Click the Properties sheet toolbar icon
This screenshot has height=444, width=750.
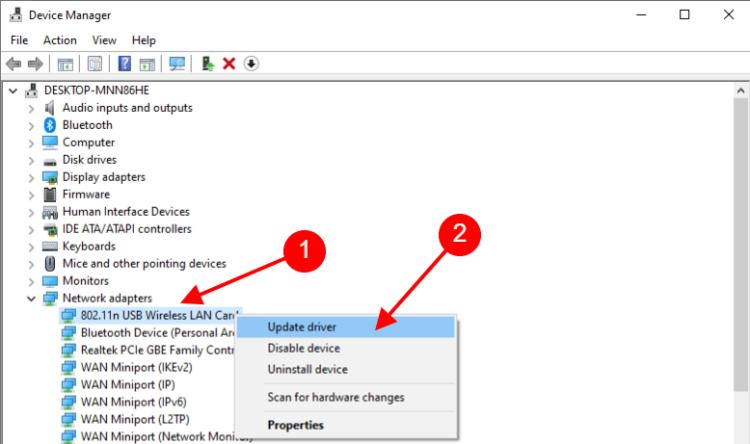pos(95,64)
